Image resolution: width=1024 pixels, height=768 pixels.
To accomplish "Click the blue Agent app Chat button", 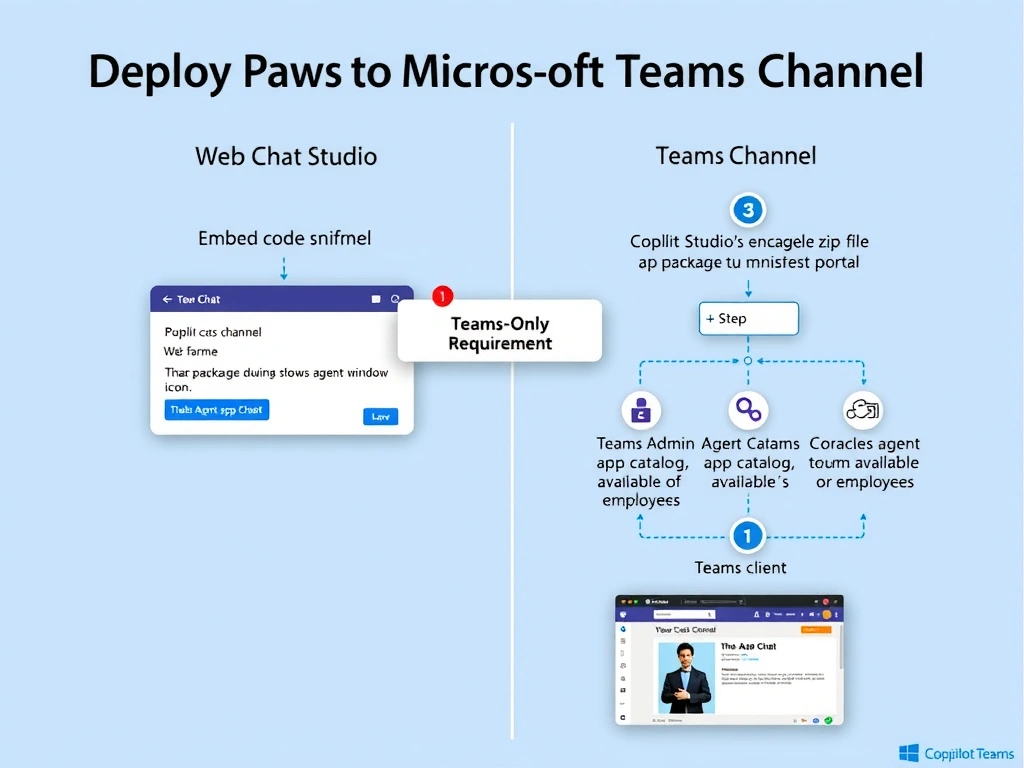I will tap(217, 409).
